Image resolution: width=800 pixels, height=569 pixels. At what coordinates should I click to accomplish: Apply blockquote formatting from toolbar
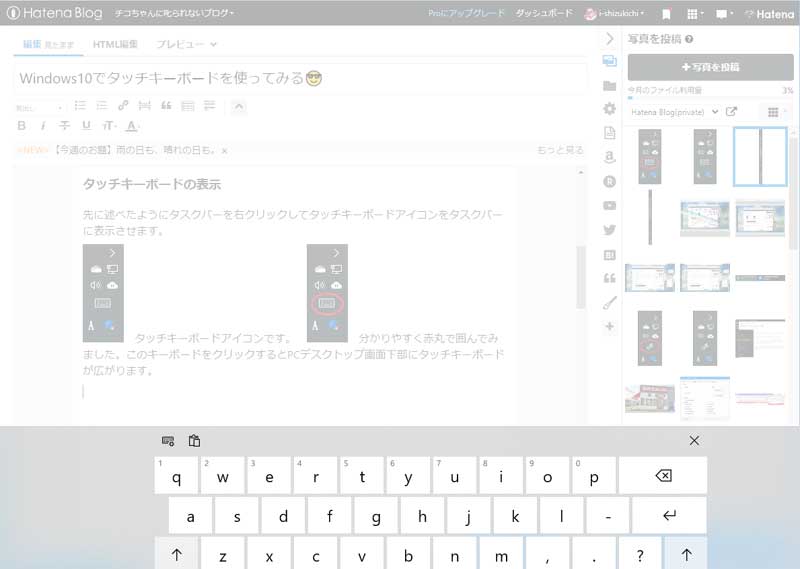coord(166,106)
